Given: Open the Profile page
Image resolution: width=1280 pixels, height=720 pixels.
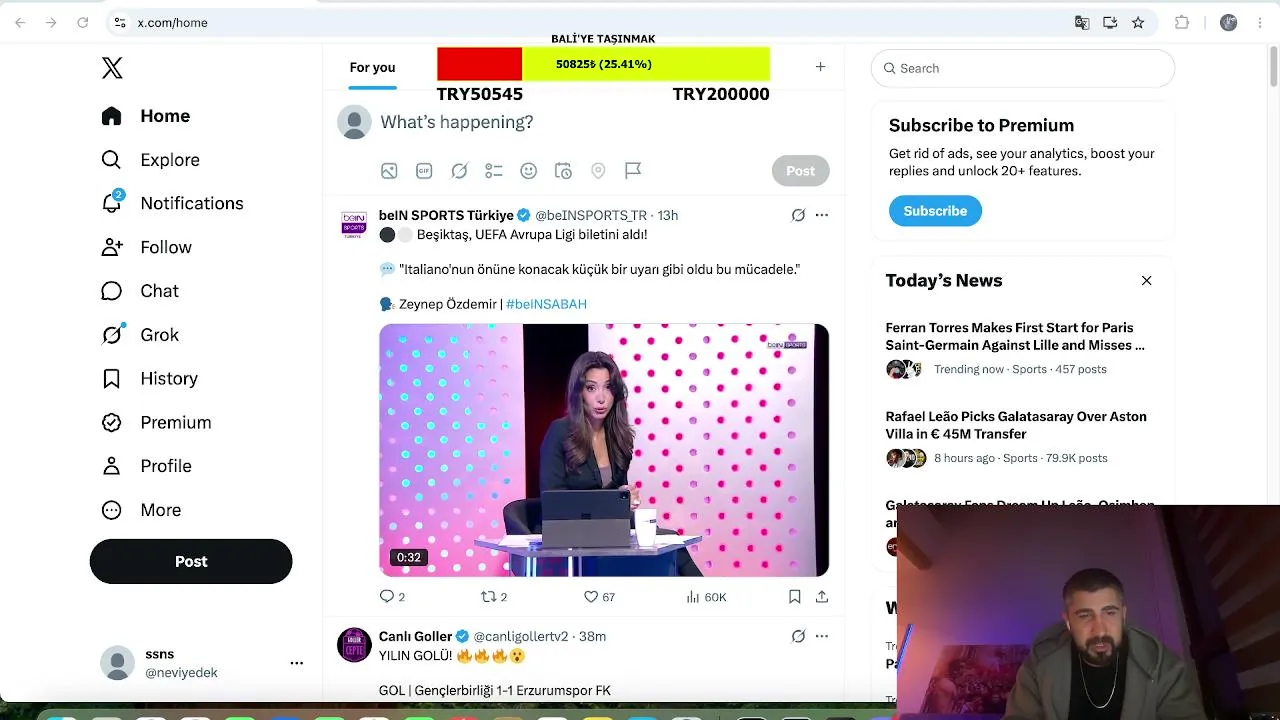Looking at the screenshot, I should coord(146,466).
